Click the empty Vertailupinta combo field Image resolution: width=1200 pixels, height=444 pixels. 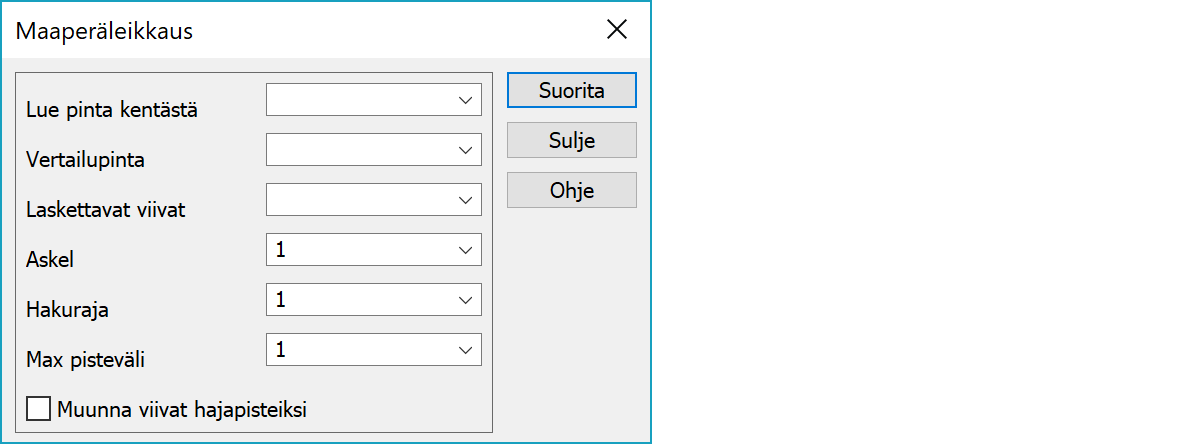[x=357, y=150]
